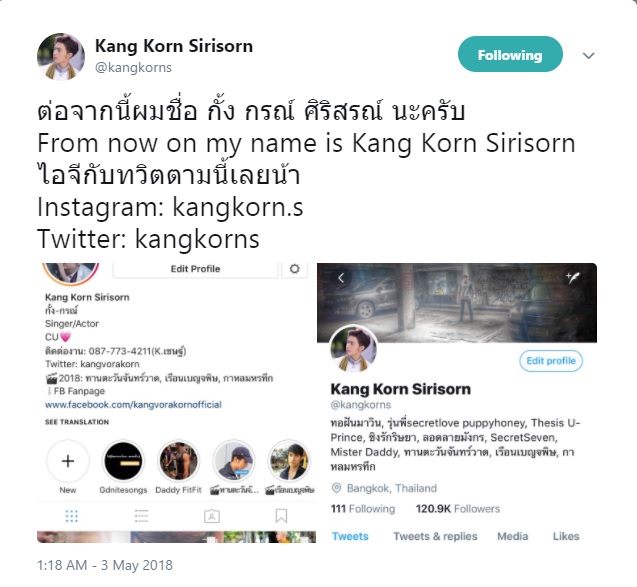Viewport: 637px width, 587px height.
Task: Switch to the Tweets tab
Action: pos(350,536)
